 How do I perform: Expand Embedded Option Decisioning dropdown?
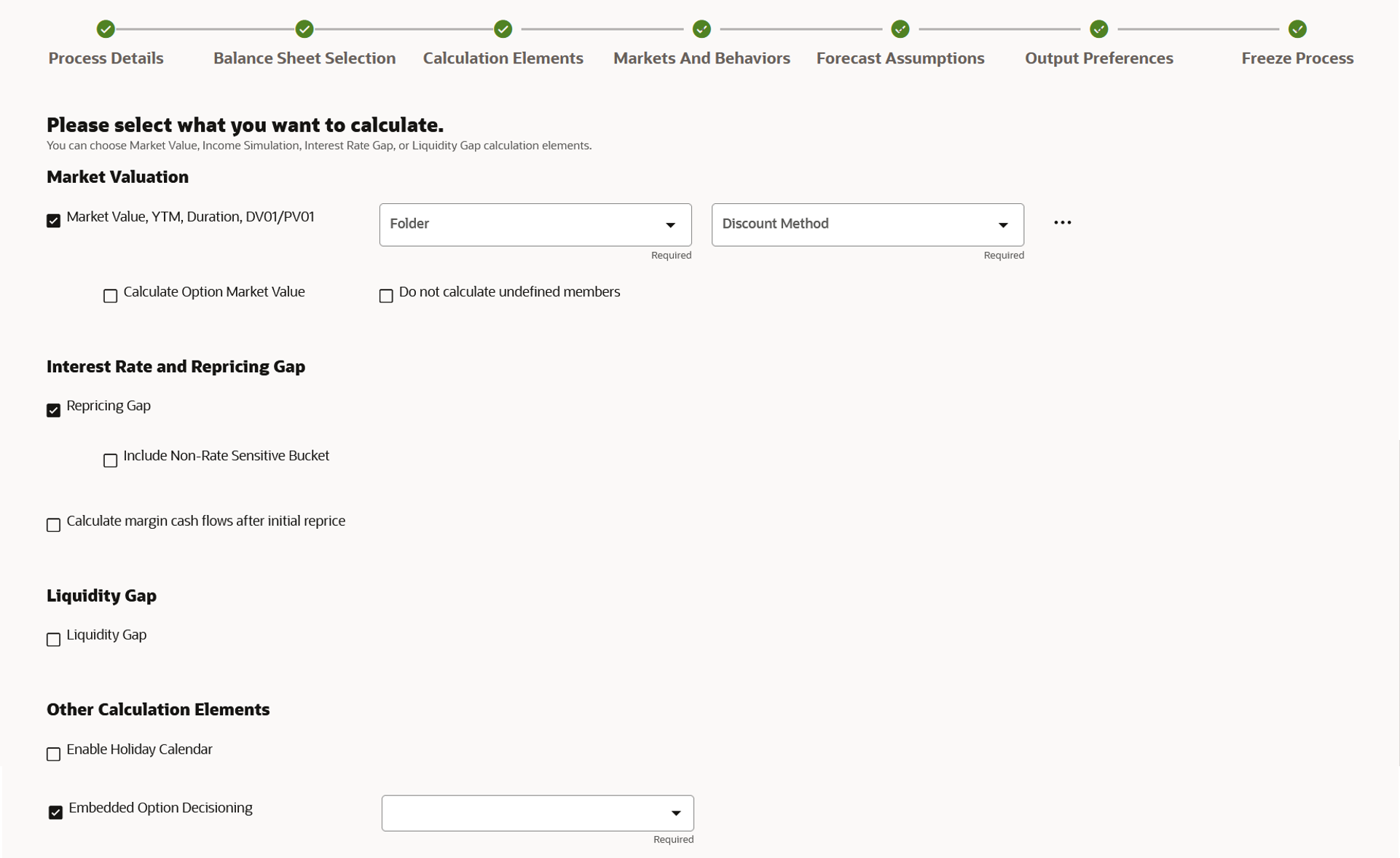[537, 813]
